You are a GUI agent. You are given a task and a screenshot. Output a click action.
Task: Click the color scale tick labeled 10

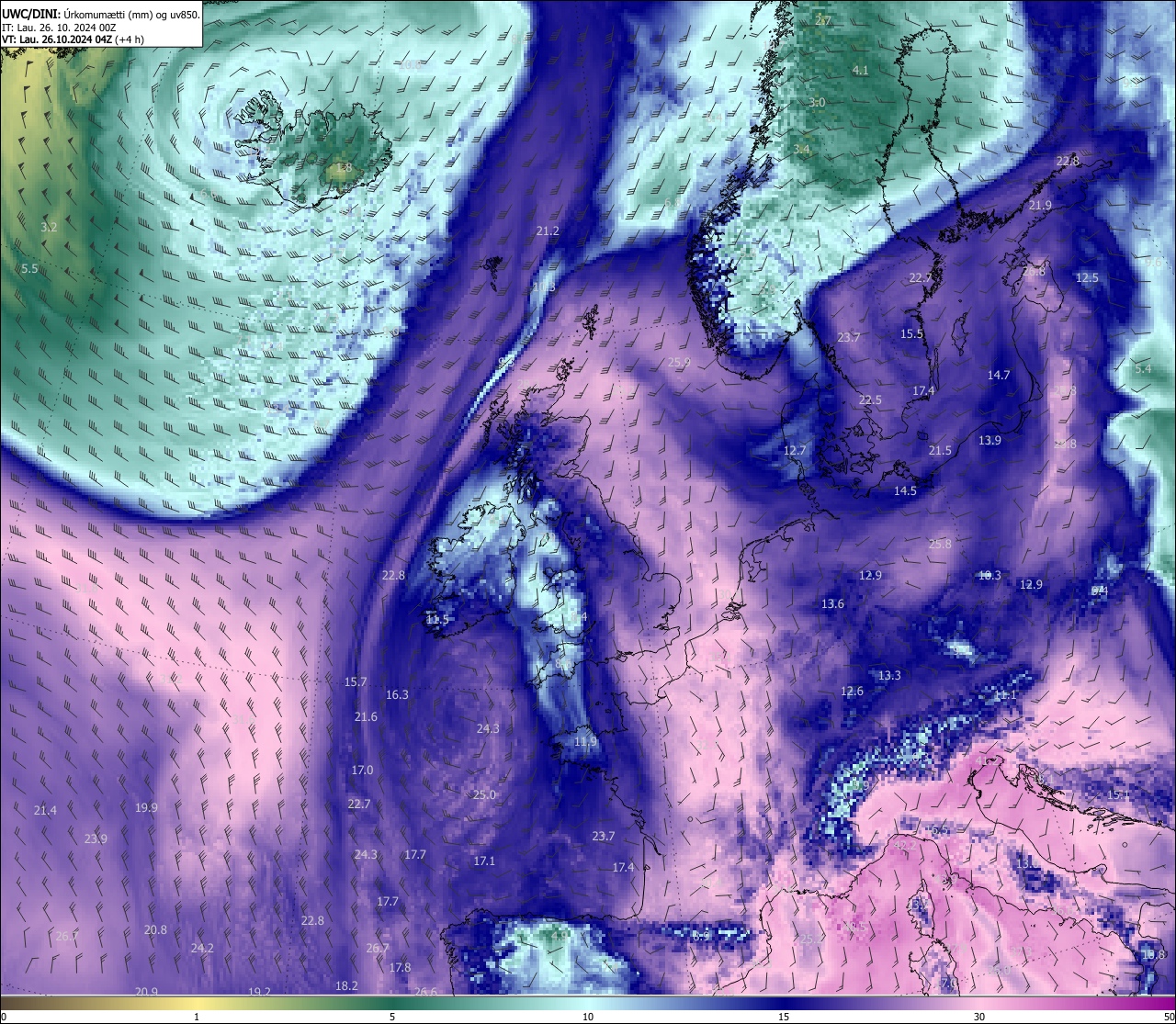(x=588, y=1017)
